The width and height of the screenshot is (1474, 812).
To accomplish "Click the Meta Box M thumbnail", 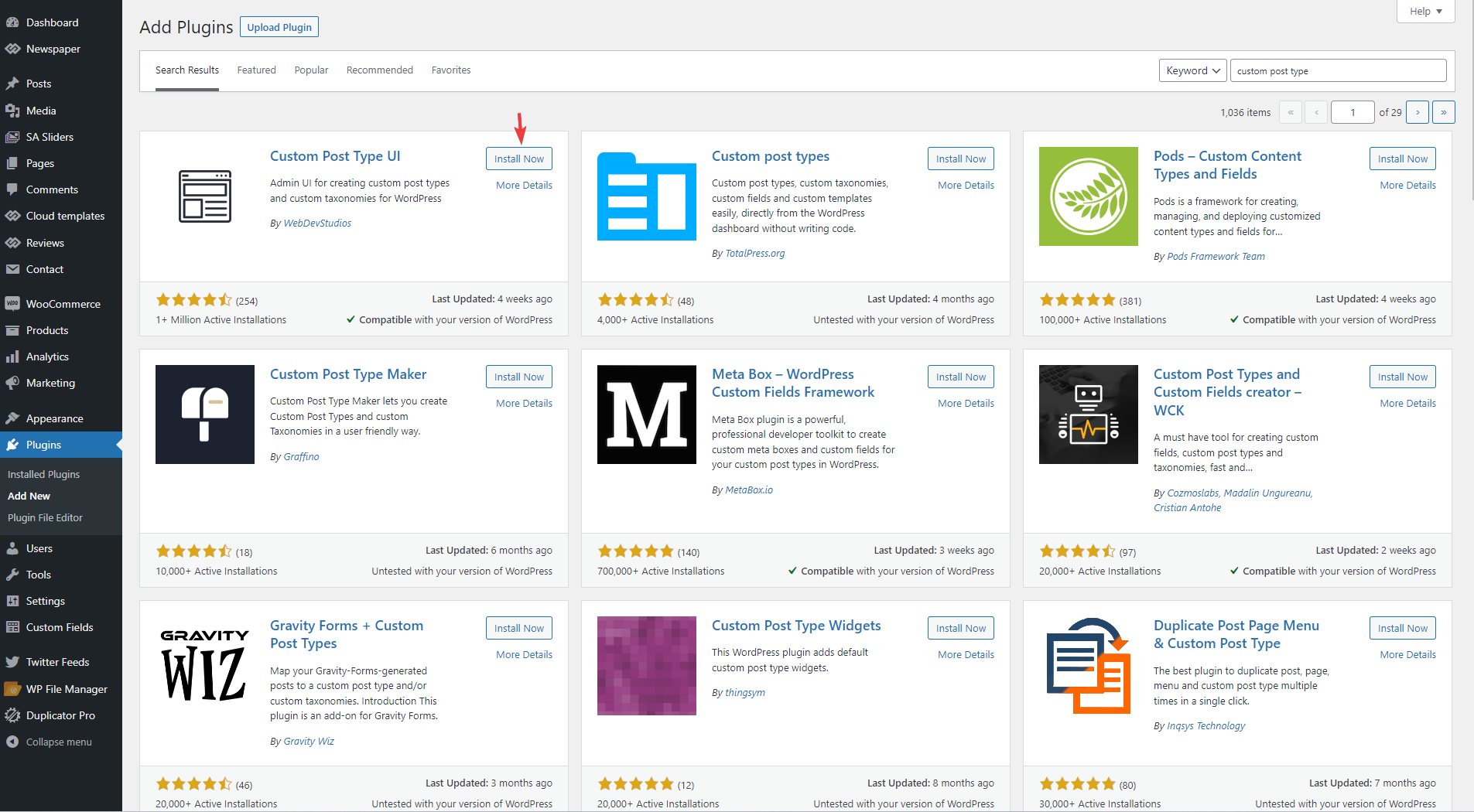I will click(647, 415).
